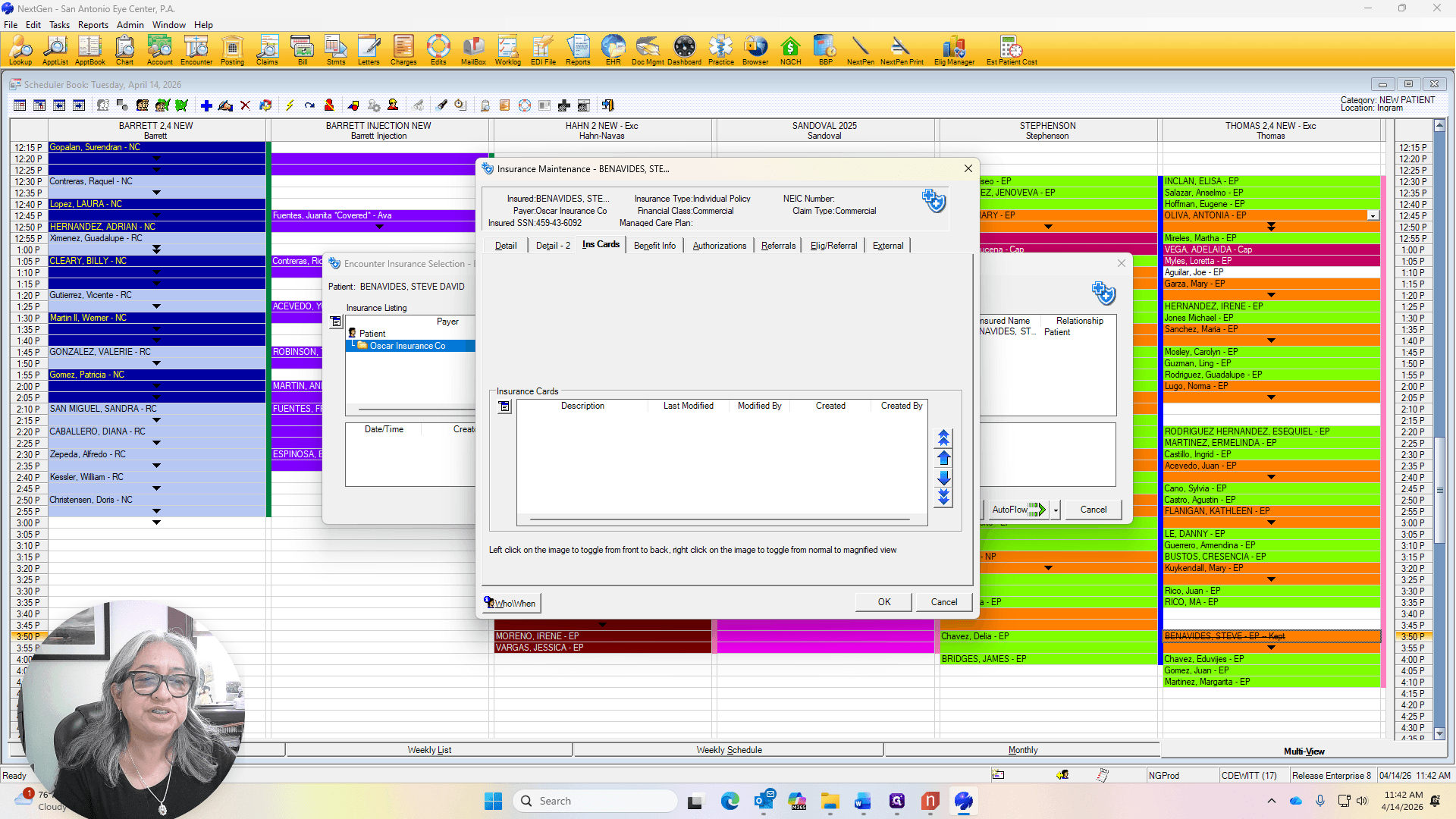Select the Authorizations tab
Image resolution: width=1456 pixels, height=819 pixels.
pyautogui.click(x=719, y=246)
